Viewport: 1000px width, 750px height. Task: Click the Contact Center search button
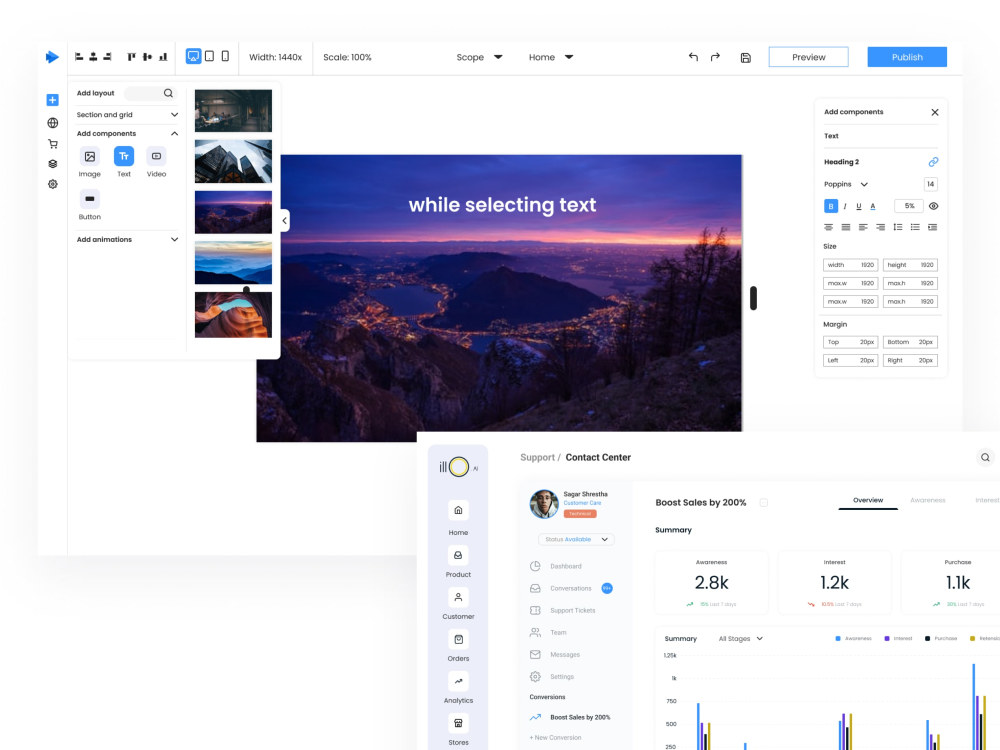[985, 457]
